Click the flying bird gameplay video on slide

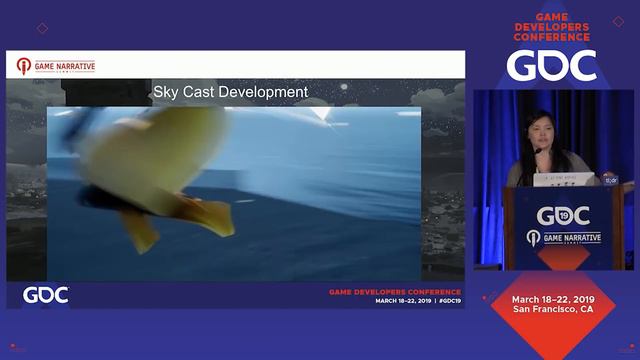click(x=234, y=193)
